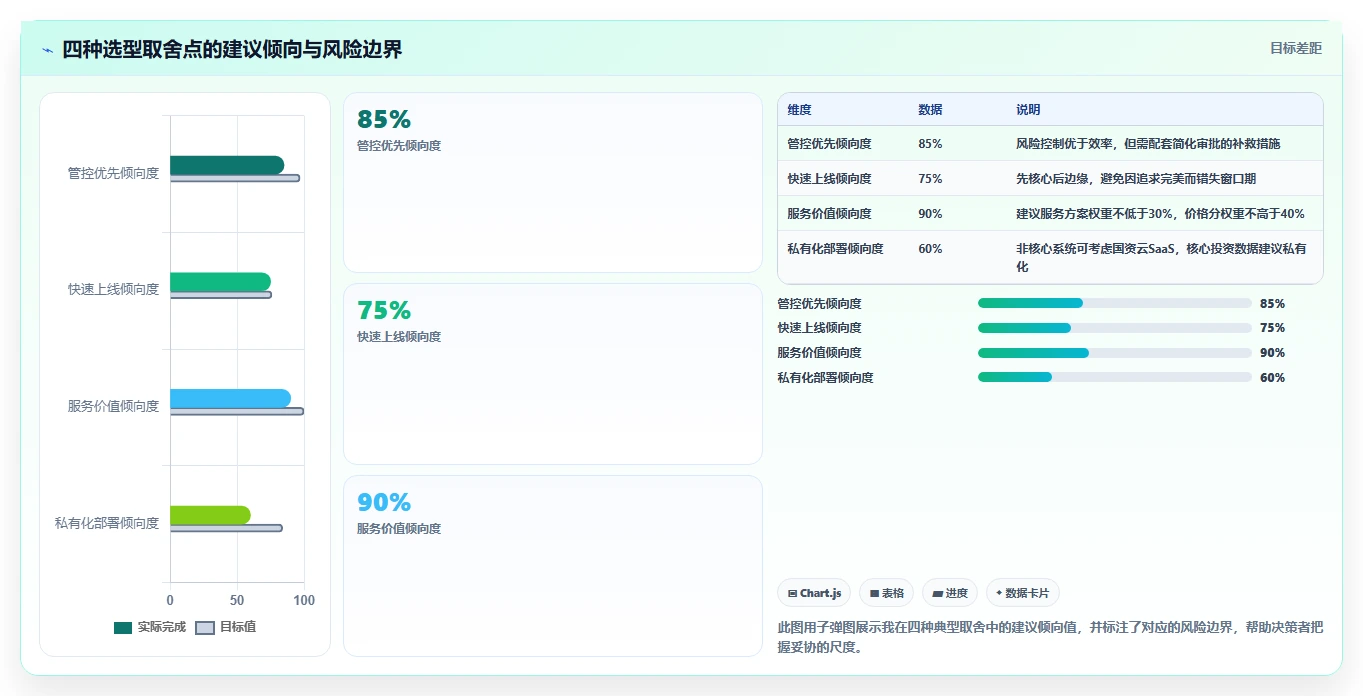The width and height of the screenshot is (1363, 696).
Task: Click the 90% data card value
Action: pos(384,502)
